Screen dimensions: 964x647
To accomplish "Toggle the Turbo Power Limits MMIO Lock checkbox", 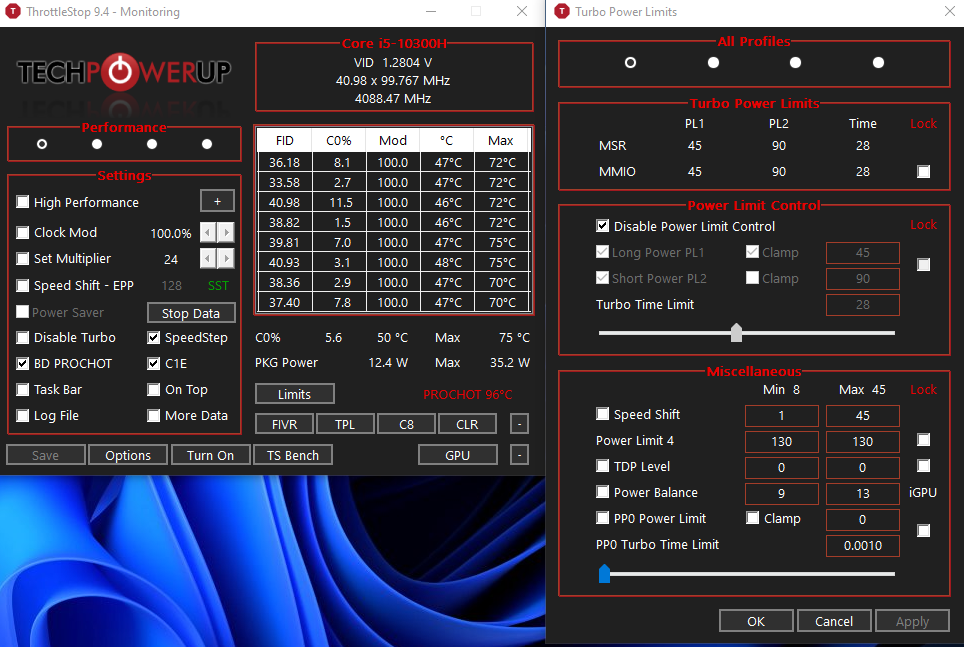I will (x=923, y=172).
